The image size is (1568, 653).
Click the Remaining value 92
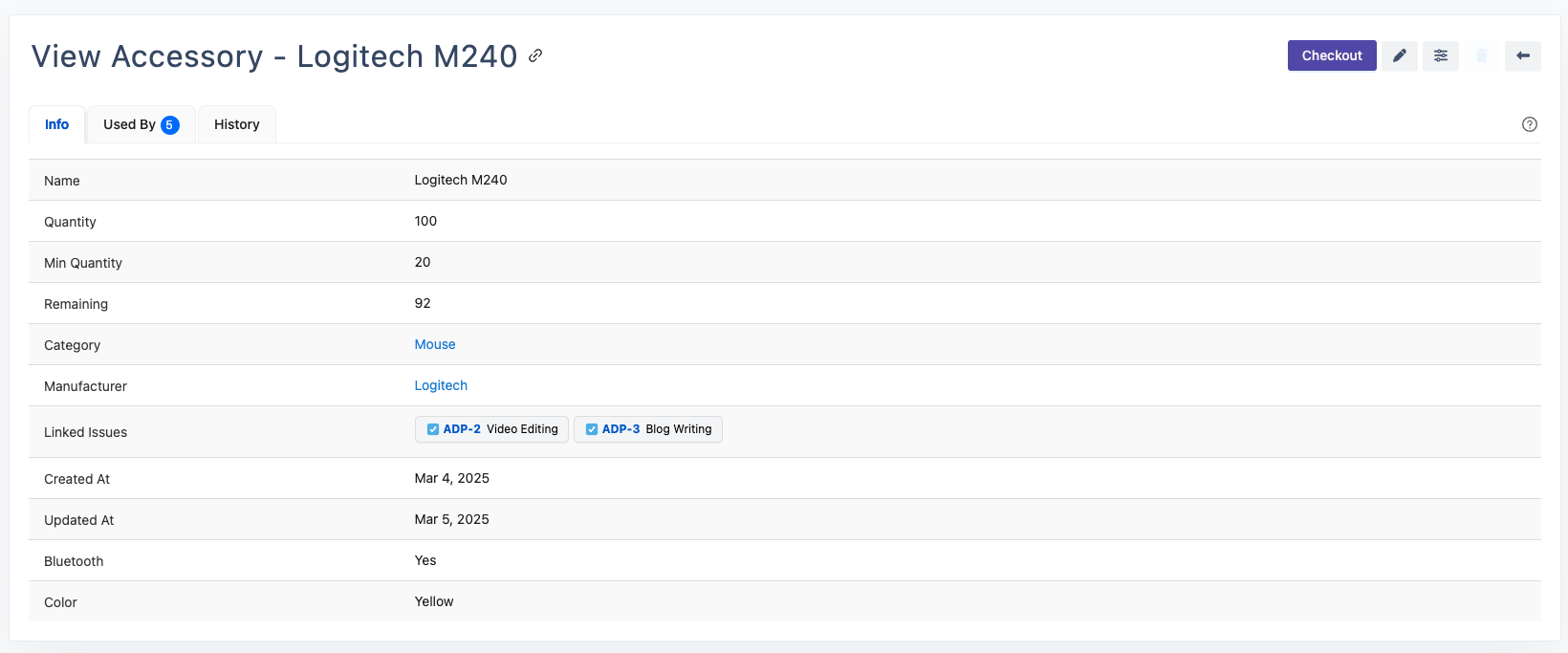click(423, 303)
